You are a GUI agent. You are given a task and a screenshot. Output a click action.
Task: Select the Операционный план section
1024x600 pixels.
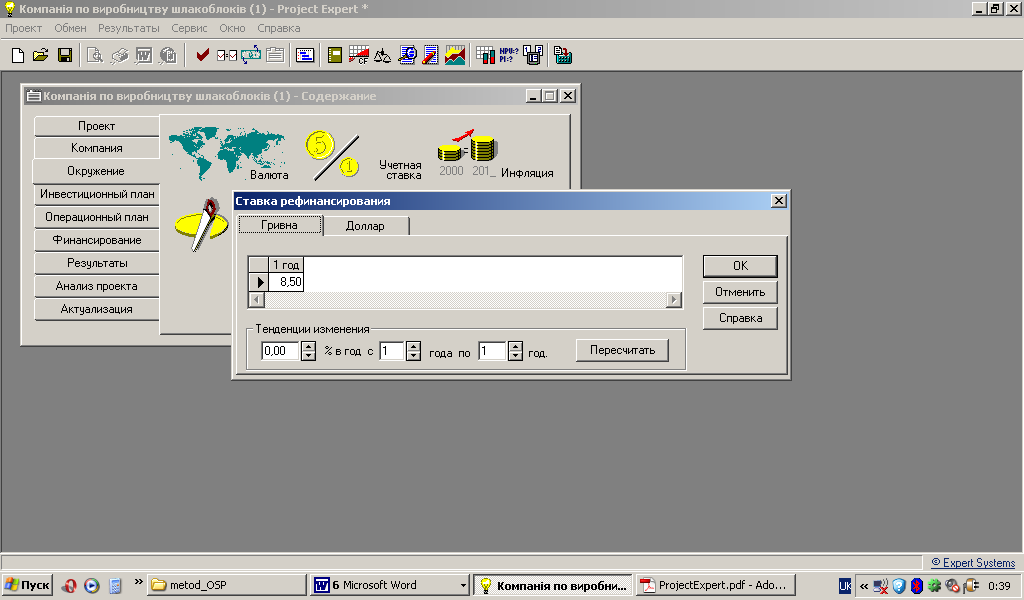tap(97, 217)
